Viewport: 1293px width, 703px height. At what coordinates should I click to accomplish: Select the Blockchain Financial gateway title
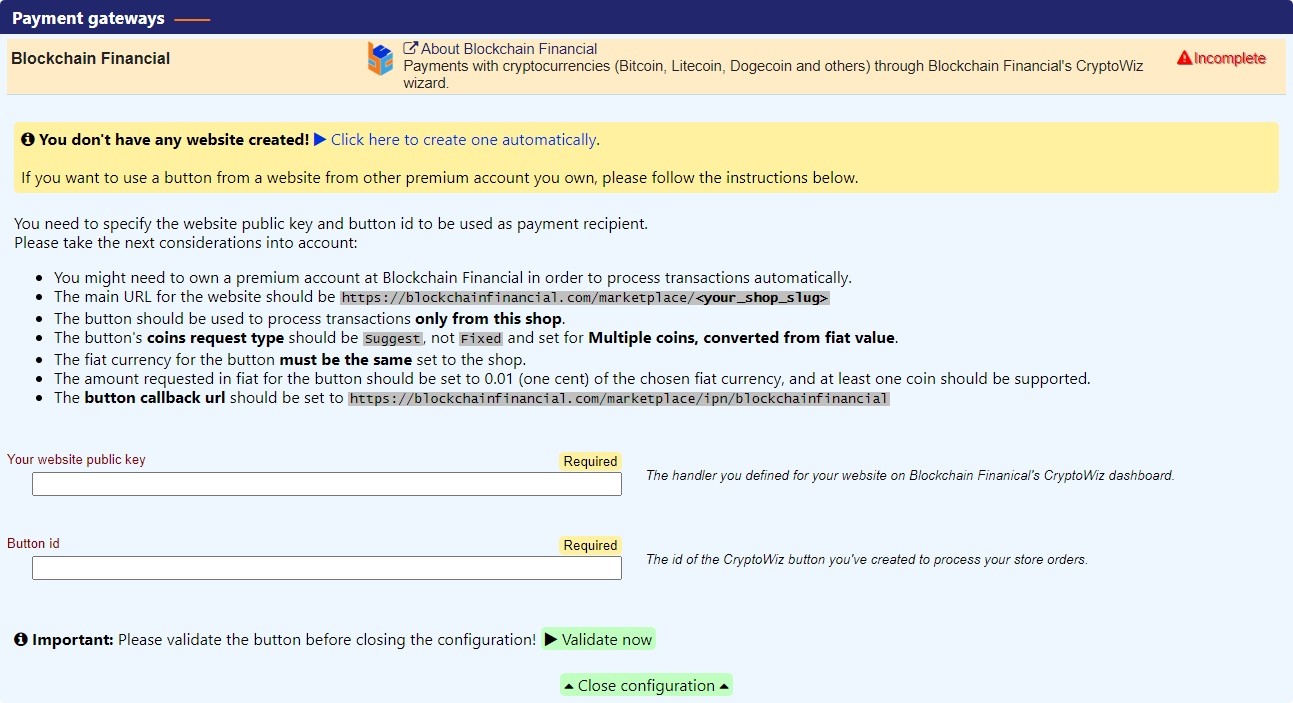pos(91,59)
